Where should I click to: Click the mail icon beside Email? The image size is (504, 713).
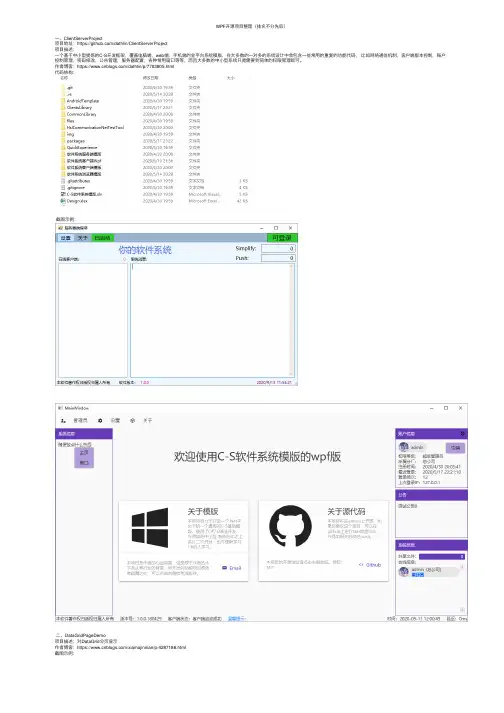tap(224, 568)
